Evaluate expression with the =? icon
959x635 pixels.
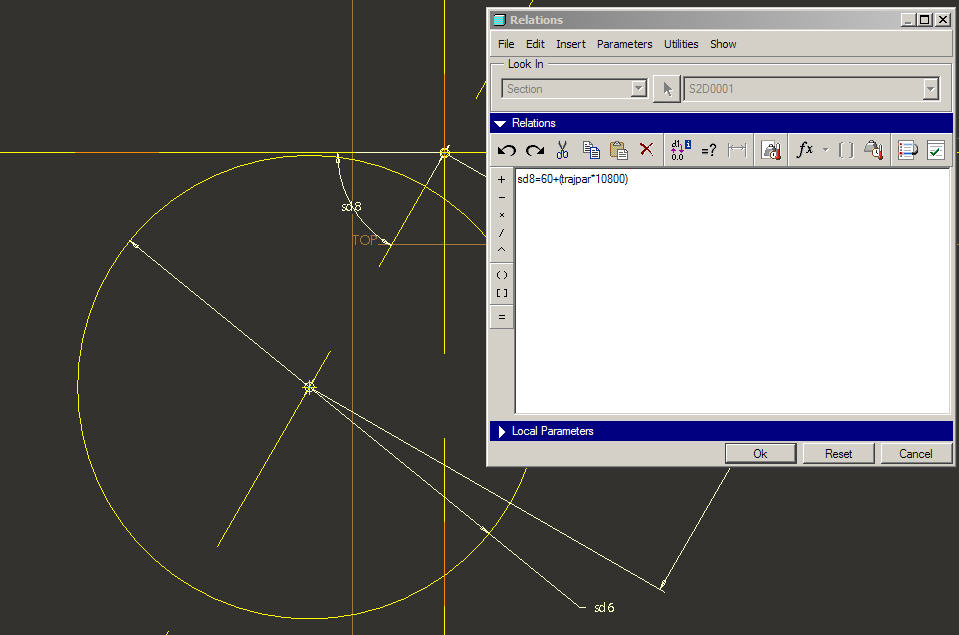click(709, 150)
